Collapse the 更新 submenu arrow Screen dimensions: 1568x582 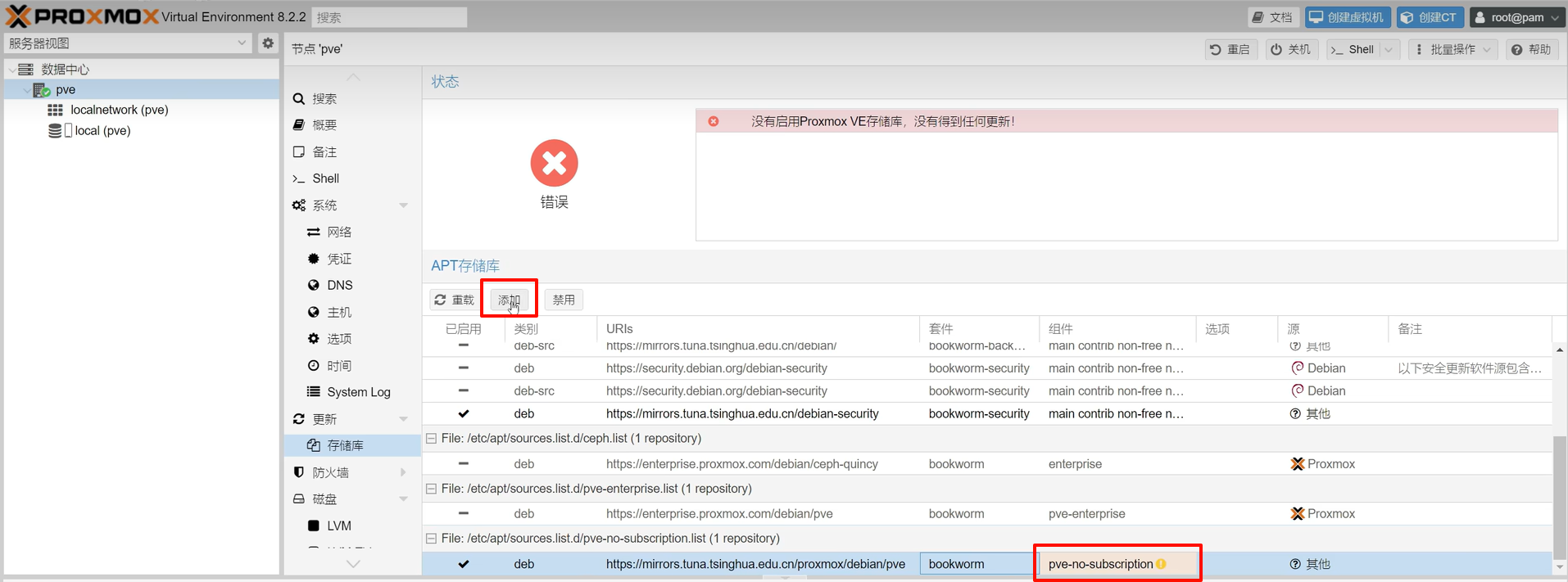[x=404, y=419]
